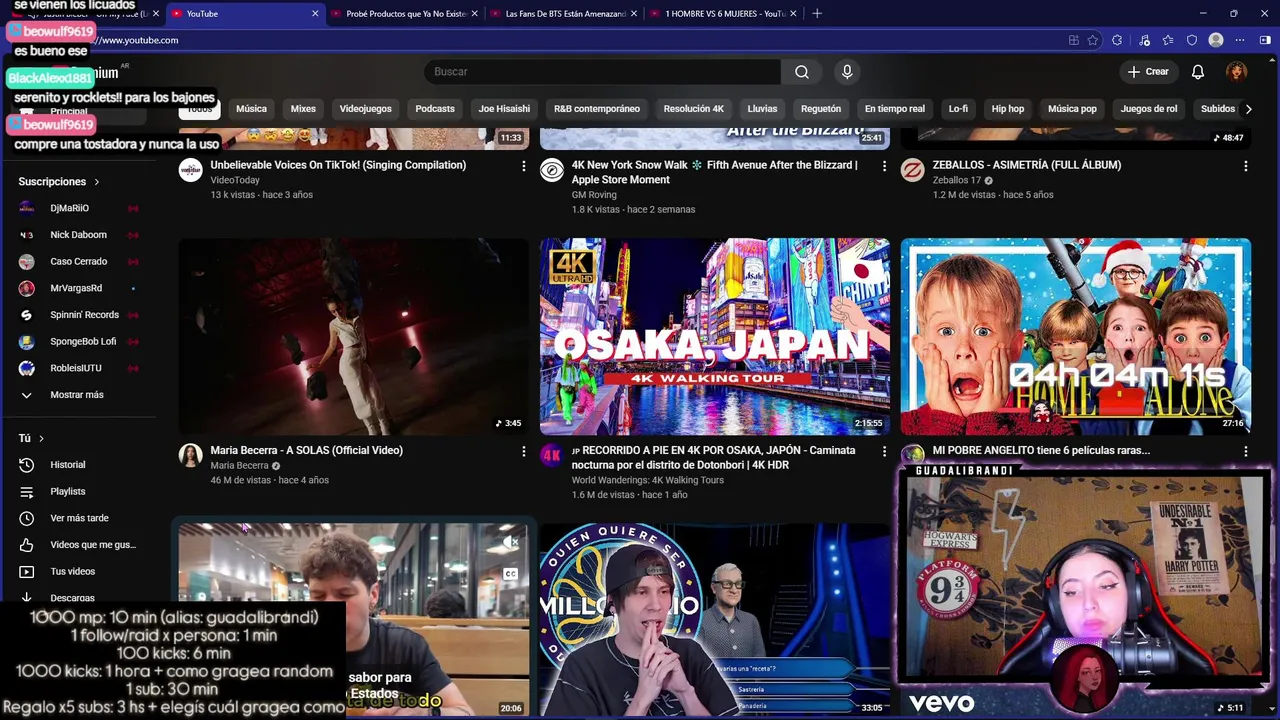
Task: Open options for MI POBRE ANGELITO video
Action: [x=1245, y=452]
